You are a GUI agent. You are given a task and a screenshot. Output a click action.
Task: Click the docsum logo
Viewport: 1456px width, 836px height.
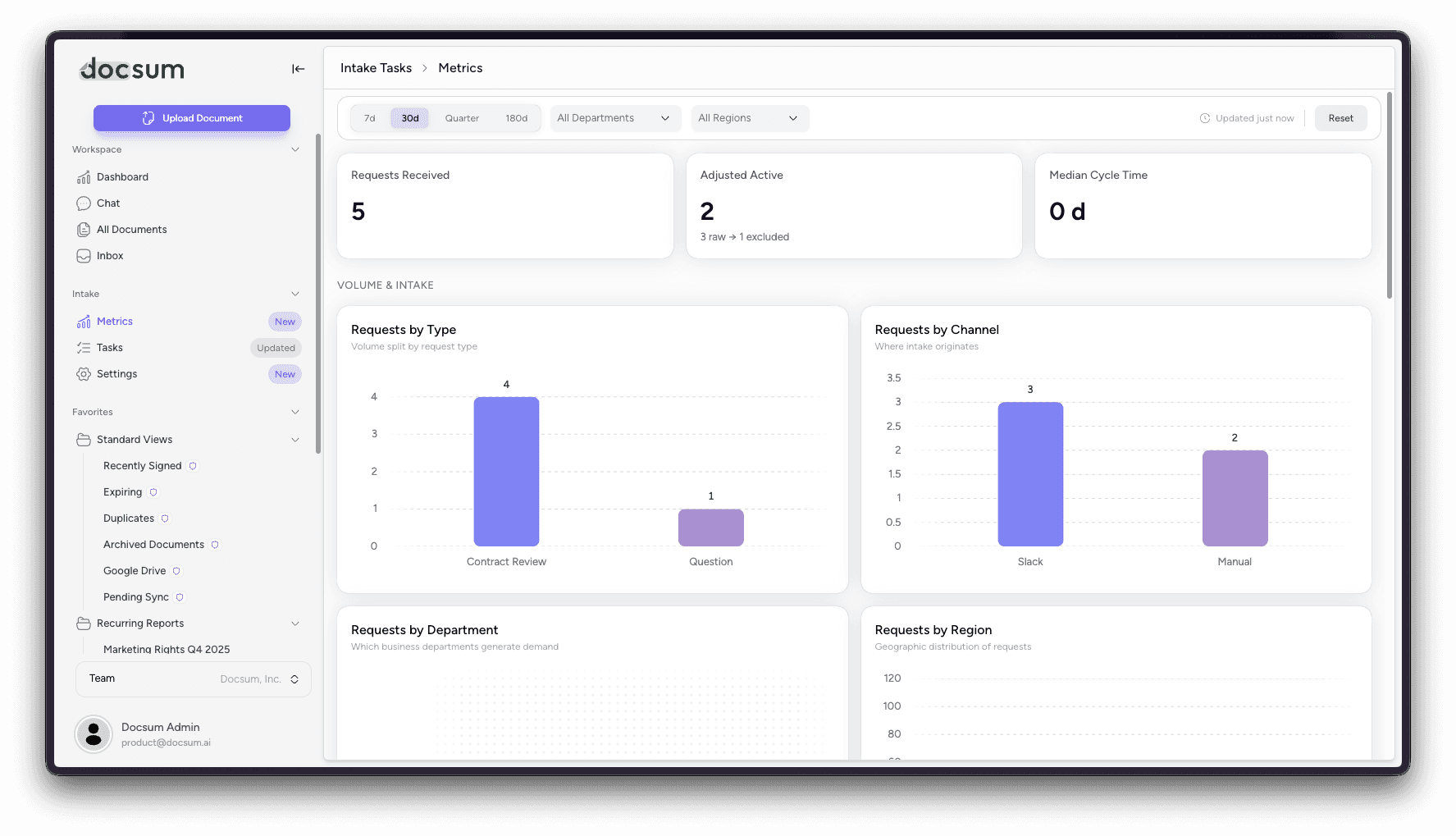pyautogui.click(x=132, y=69)
